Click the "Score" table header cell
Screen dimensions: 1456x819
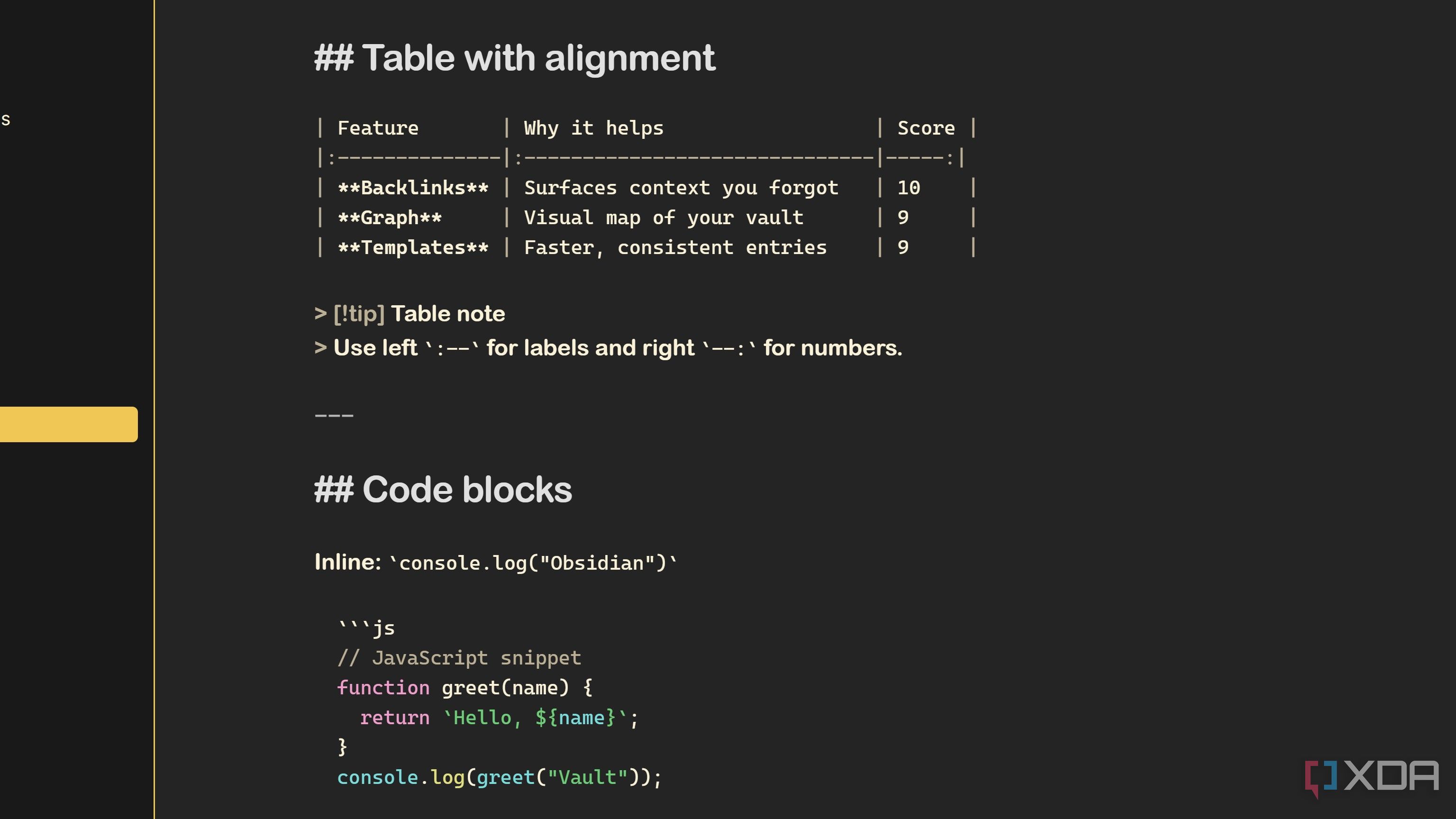(x=926, y=128)
